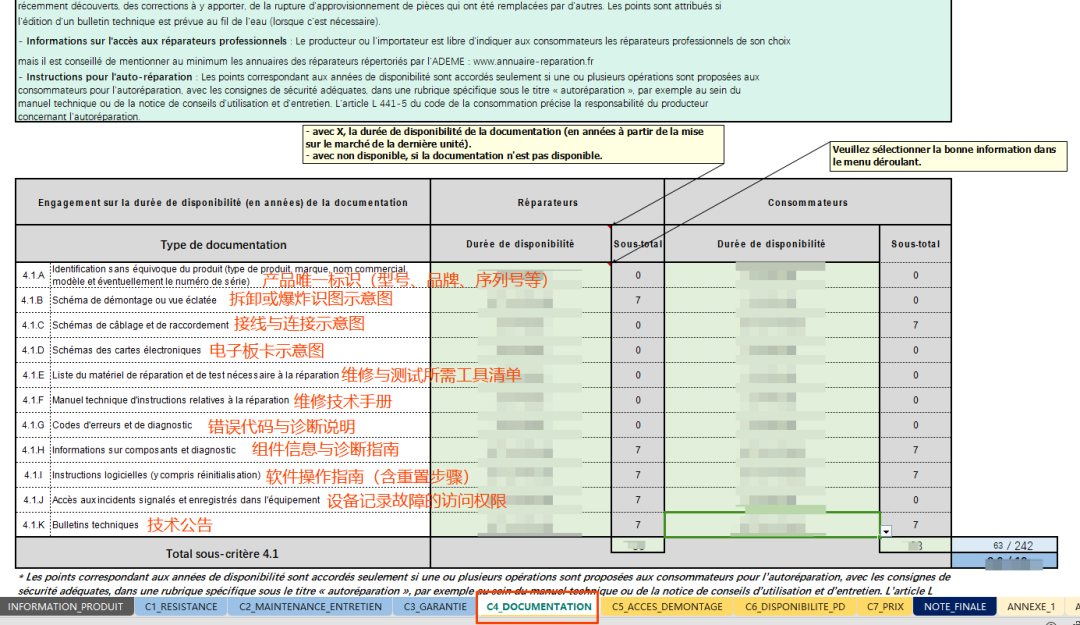Click the '63 / 242' score cell

point(1004,545)
